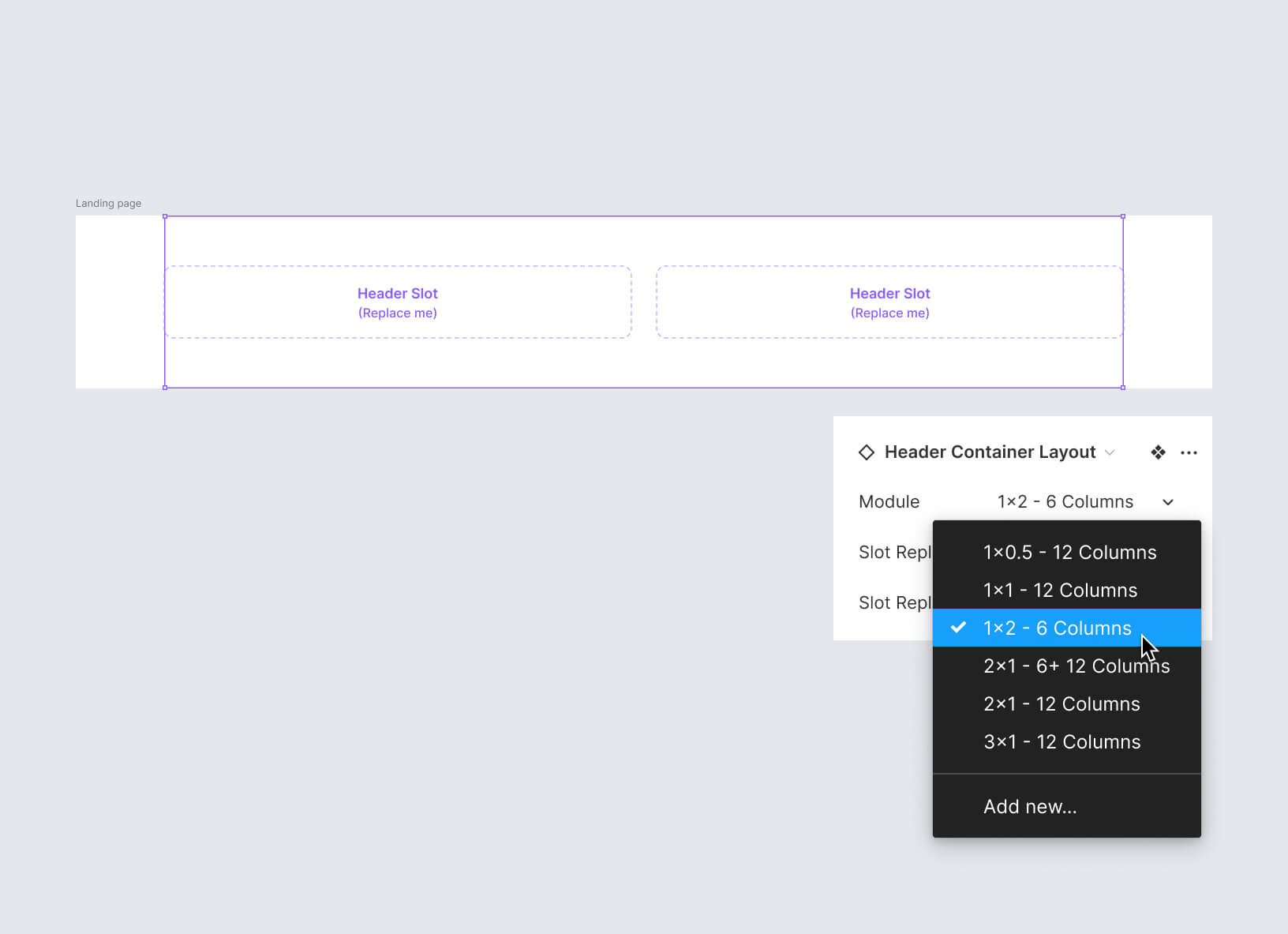Open the instance swap icon in the panel header
The height and width of the screenshot is (934, 1288).
pyautogui.click(x=1158, y=452)
